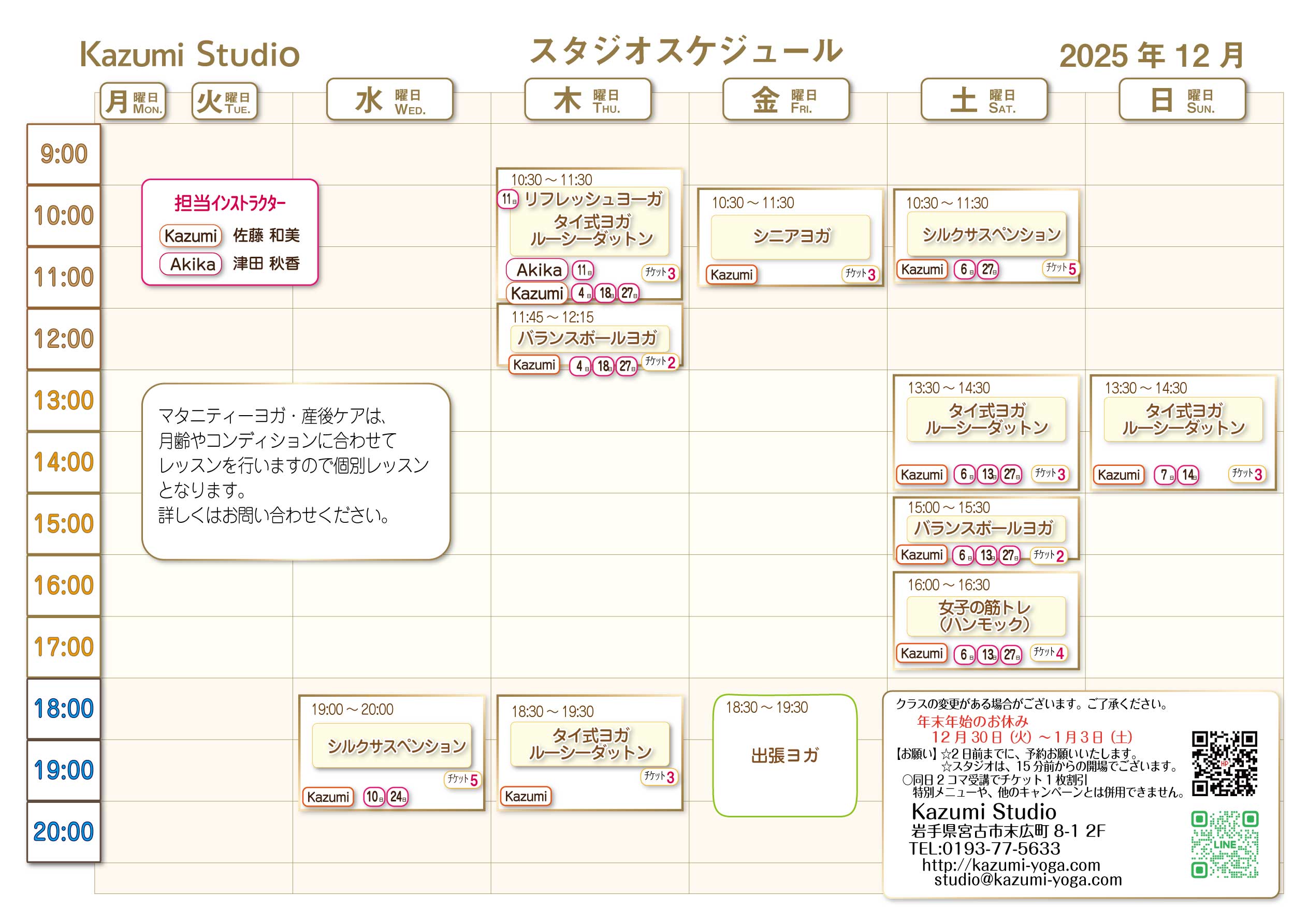The height and width of the screenshot is (924, 1308).
Task: Click the 24日 date badge on Wednesday class
Action: click(397, 796)
